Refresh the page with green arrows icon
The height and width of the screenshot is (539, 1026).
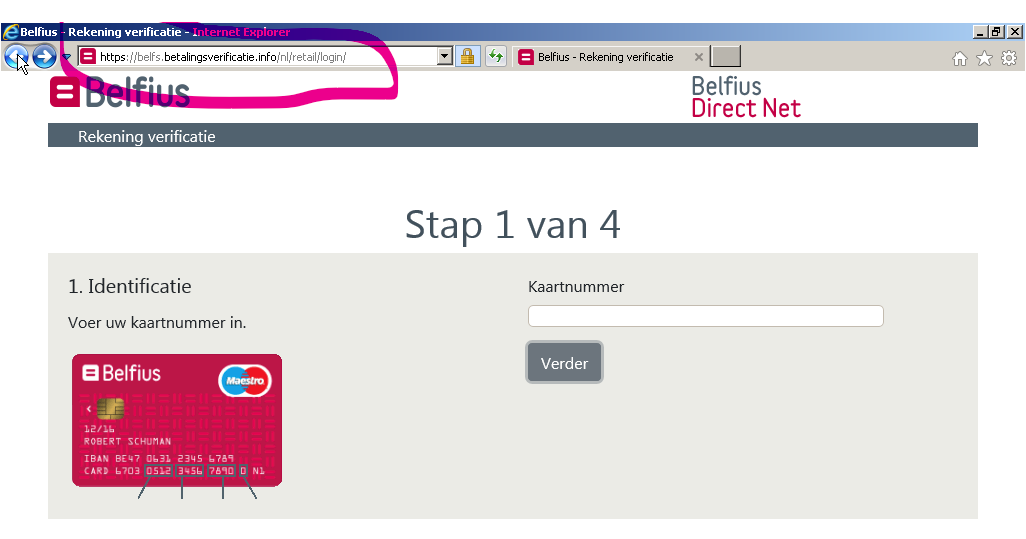pos(496,57)
